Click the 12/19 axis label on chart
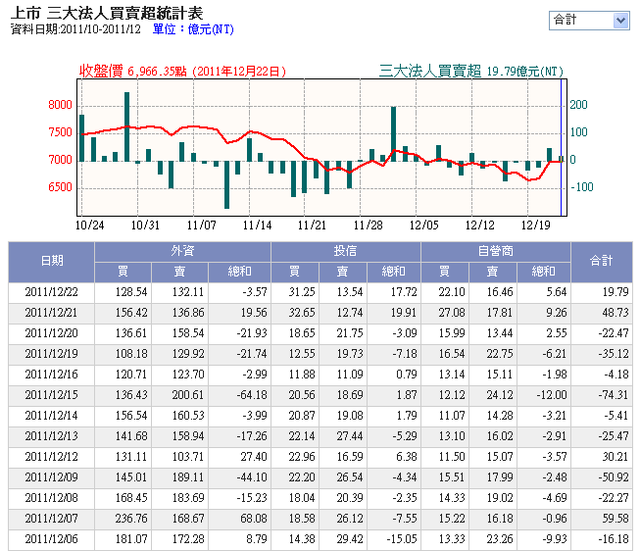 [536, 225]
